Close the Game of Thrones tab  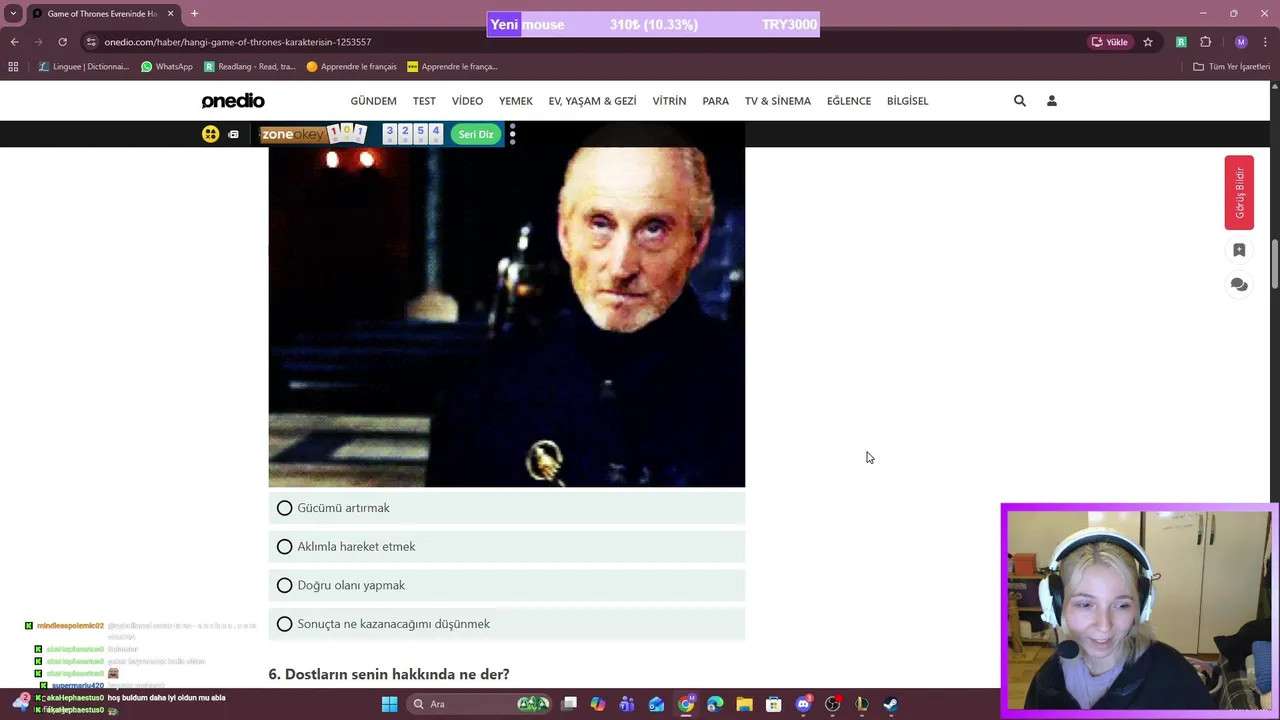tap(170, 13)
